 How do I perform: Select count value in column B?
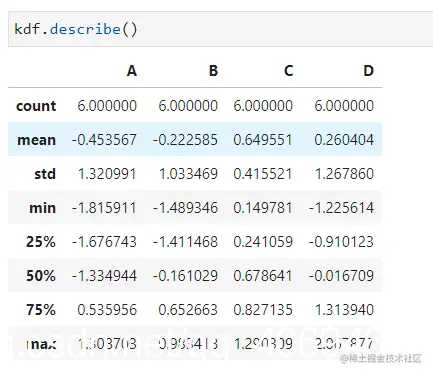[188, 106]
